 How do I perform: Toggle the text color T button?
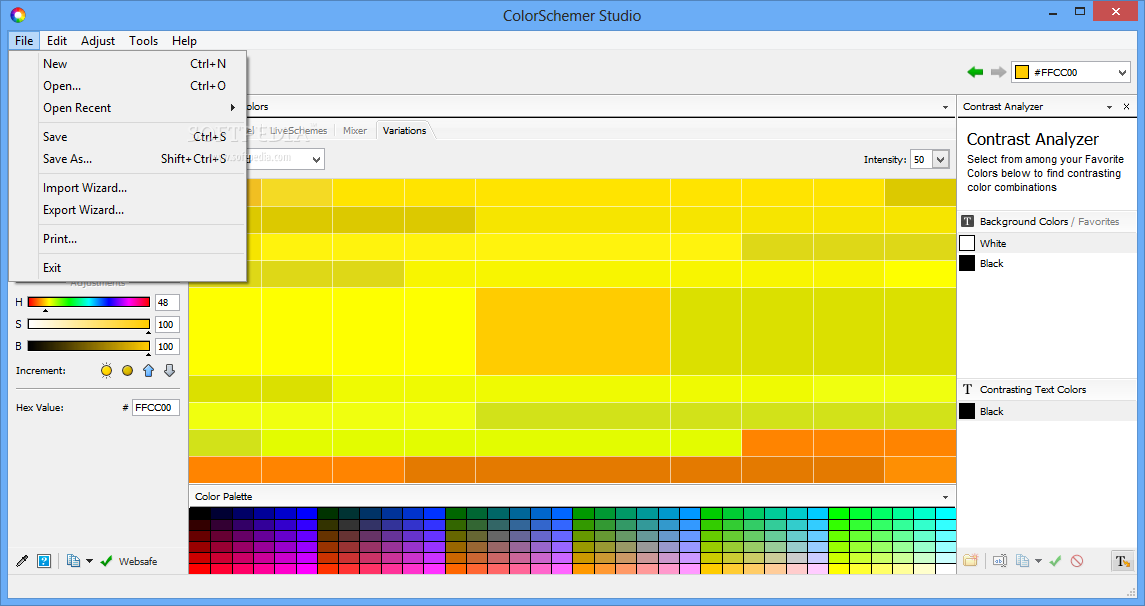pyautogui.click(x=1122, y=561)
